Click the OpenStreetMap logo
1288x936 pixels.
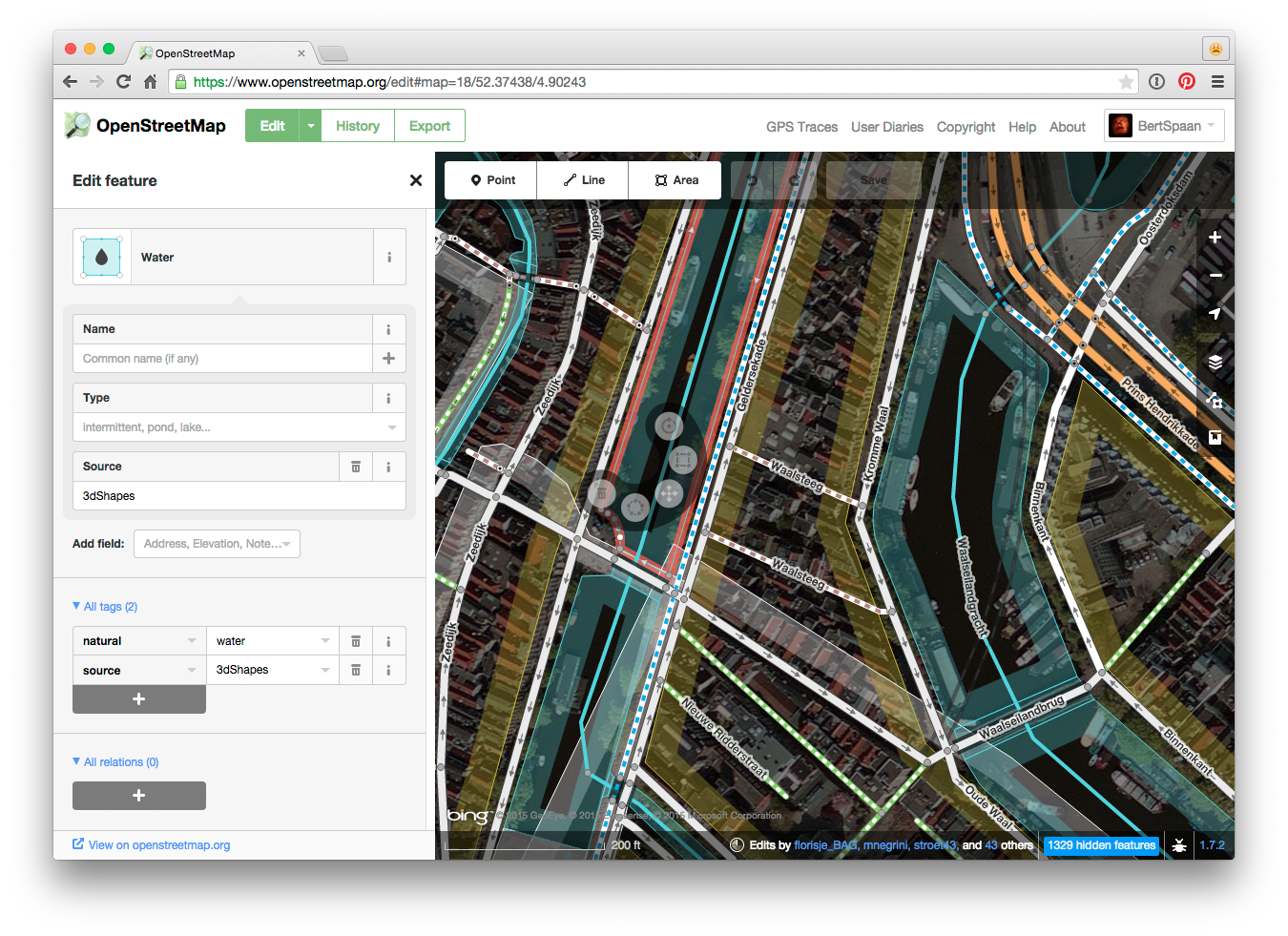coord(145,125)
